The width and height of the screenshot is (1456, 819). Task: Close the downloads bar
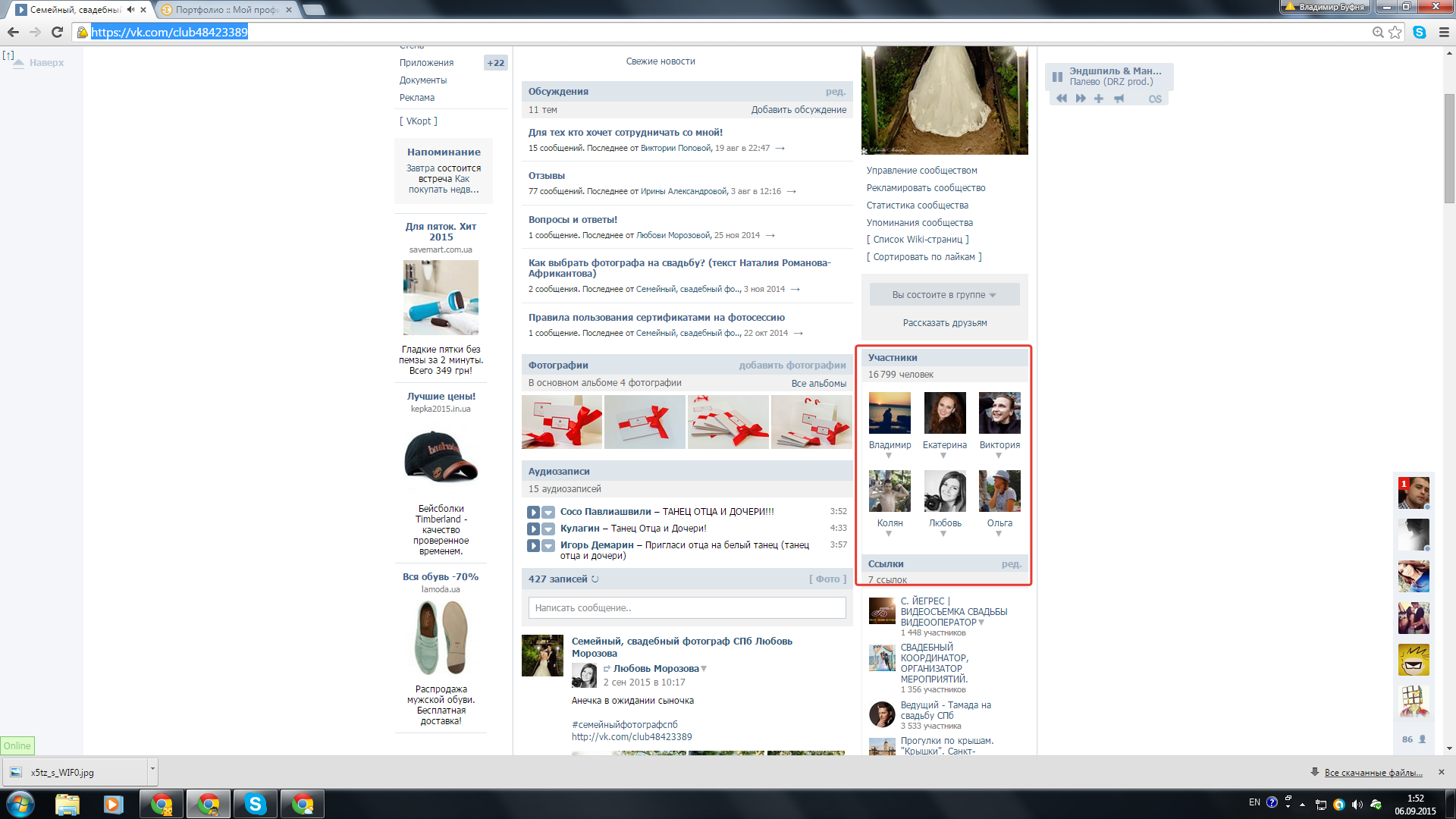pyautogui.click(x=1442, y=772)
